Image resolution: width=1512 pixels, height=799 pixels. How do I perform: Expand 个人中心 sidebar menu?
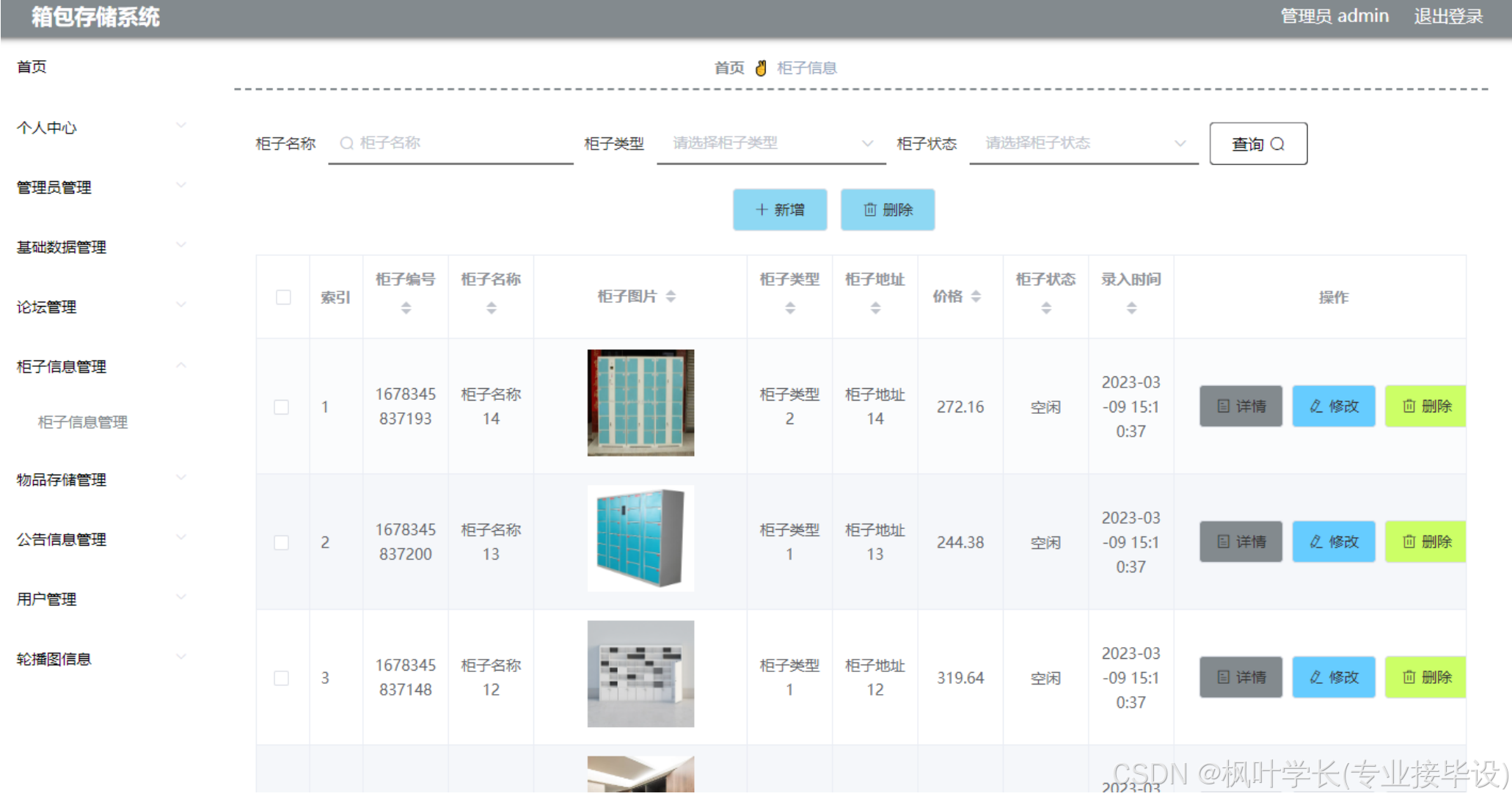point(101,128)
